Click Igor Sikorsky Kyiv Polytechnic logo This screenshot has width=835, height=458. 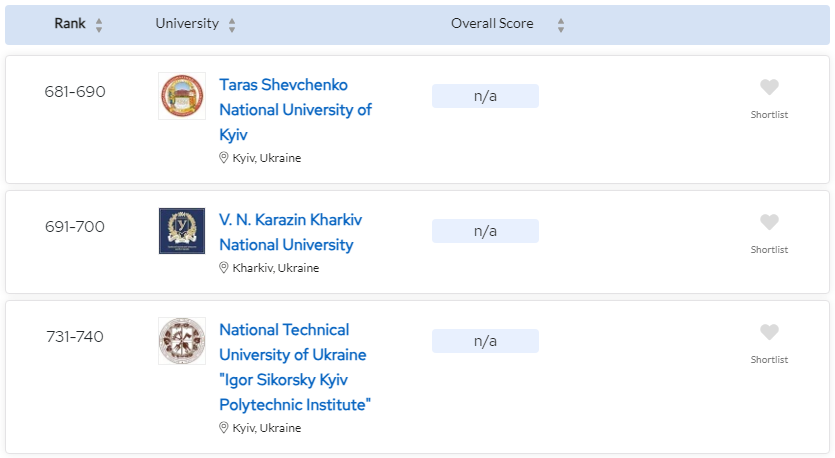[181, 341]
